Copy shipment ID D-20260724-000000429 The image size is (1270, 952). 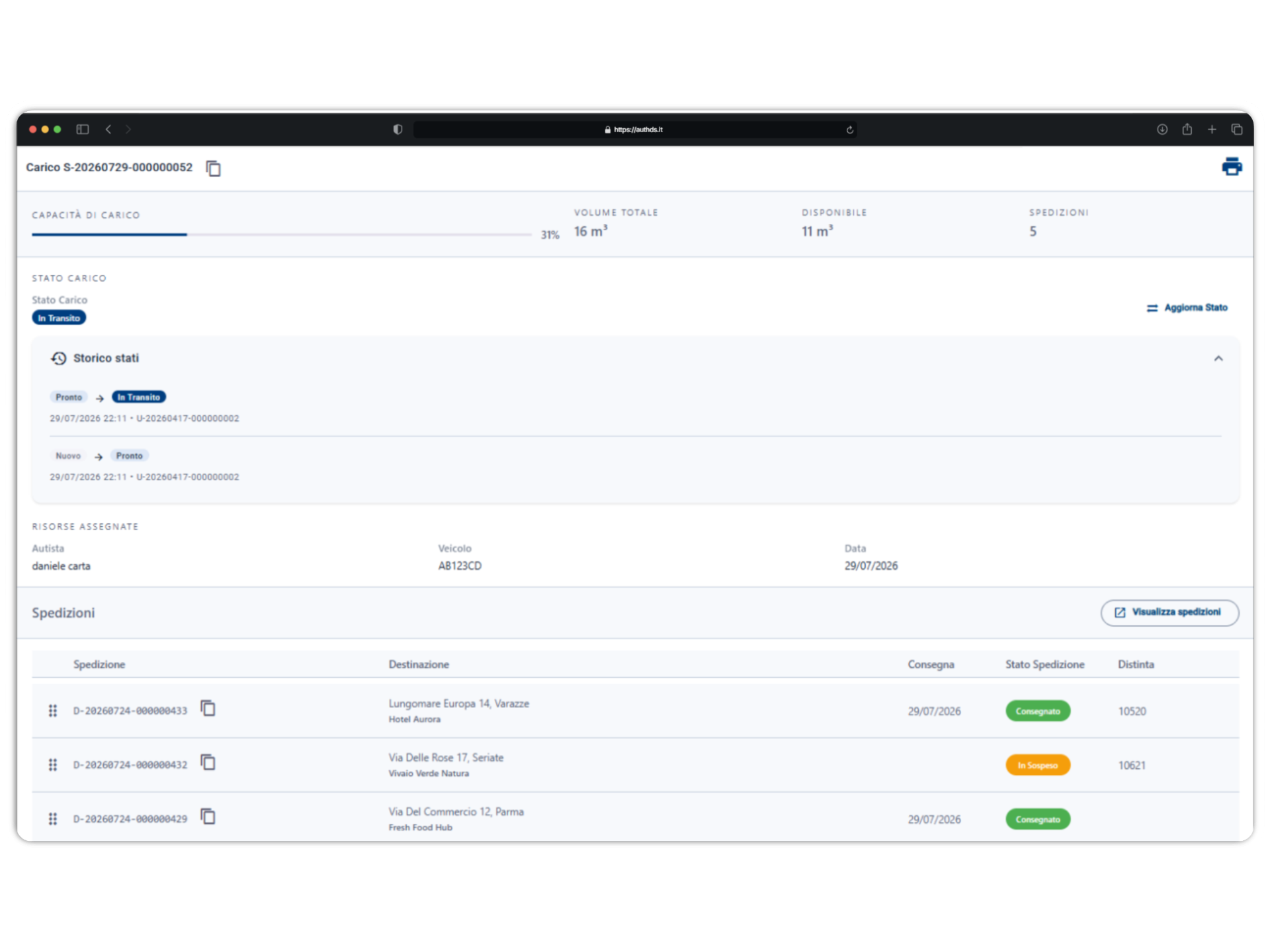[x=208, y=817]
